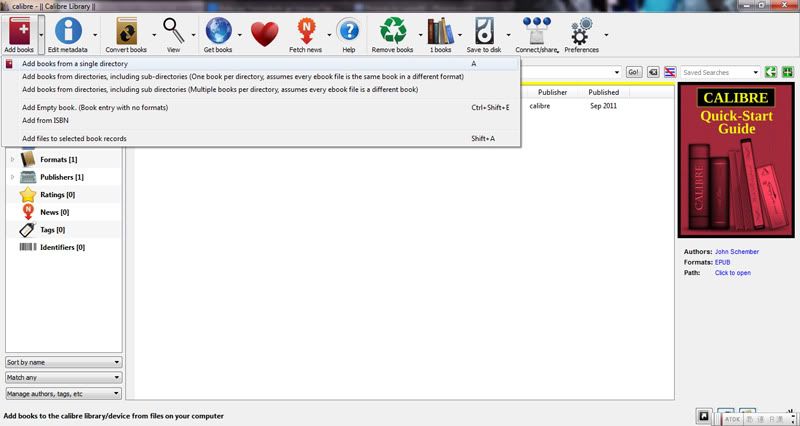Select Add files to selected book records

click(261, 138)
